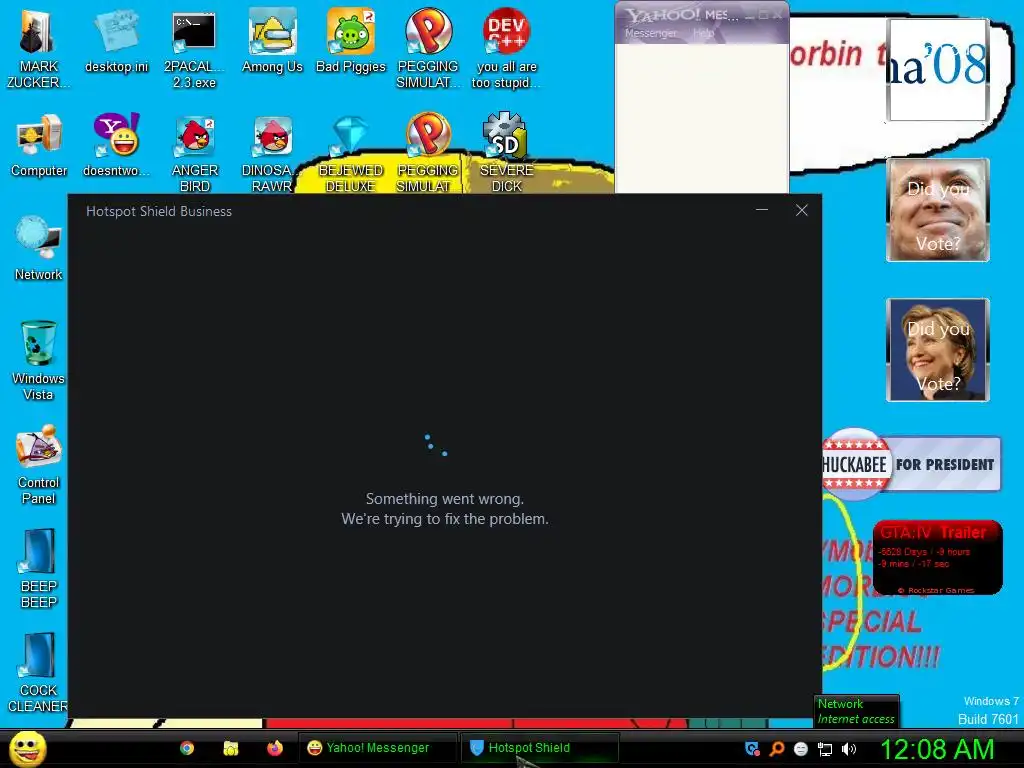Launch the ANGER BIRD shortcut
The width and height of the screenshot is (1024, 768).
[195, 154]
